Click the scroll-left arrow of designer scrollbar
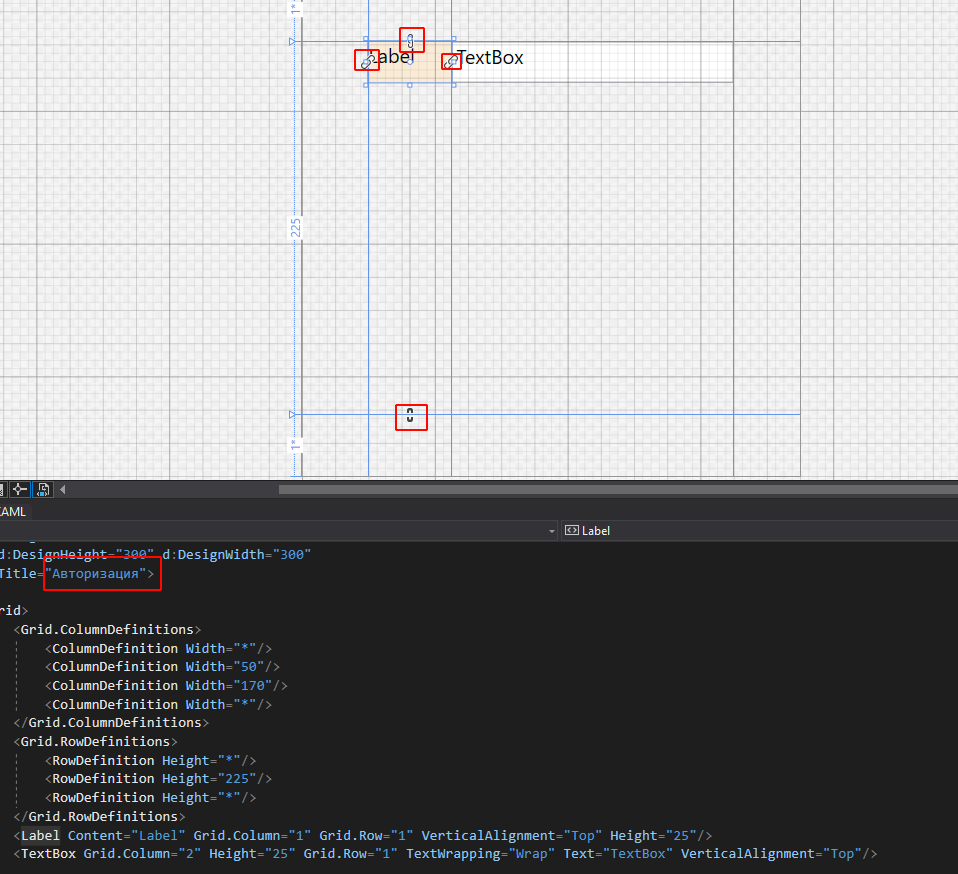 tap(62, 489)
